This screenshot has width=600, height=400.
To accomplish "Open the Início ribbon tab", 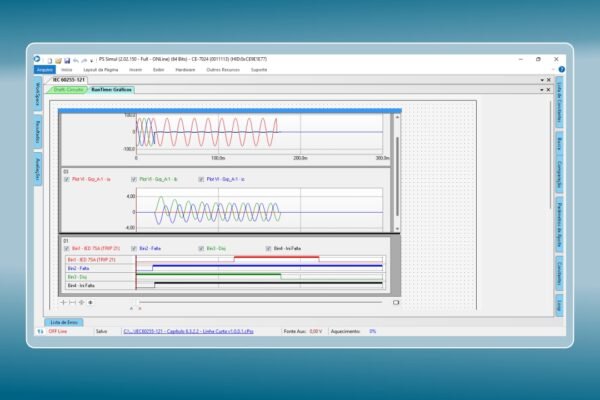I will tap(67, 70).
